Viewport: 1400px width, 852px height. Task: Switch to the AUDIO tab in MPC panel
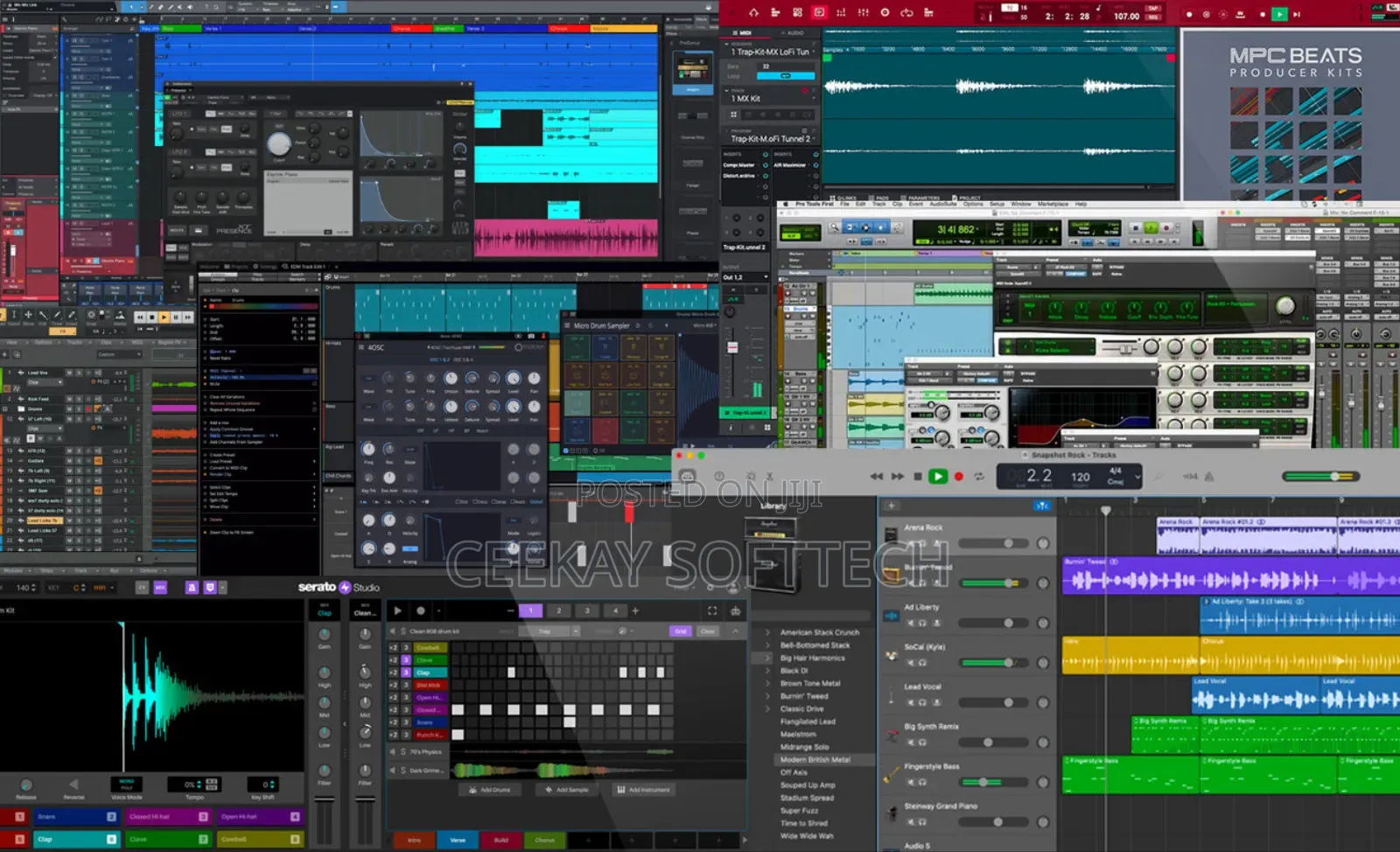click(793, 31)
